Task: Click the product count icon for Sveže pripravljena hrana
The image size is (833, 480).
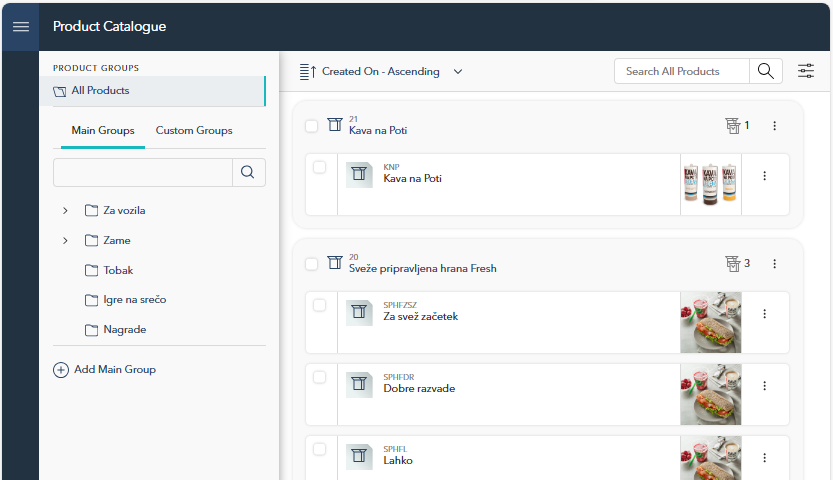Action: [x=733, y=263]
